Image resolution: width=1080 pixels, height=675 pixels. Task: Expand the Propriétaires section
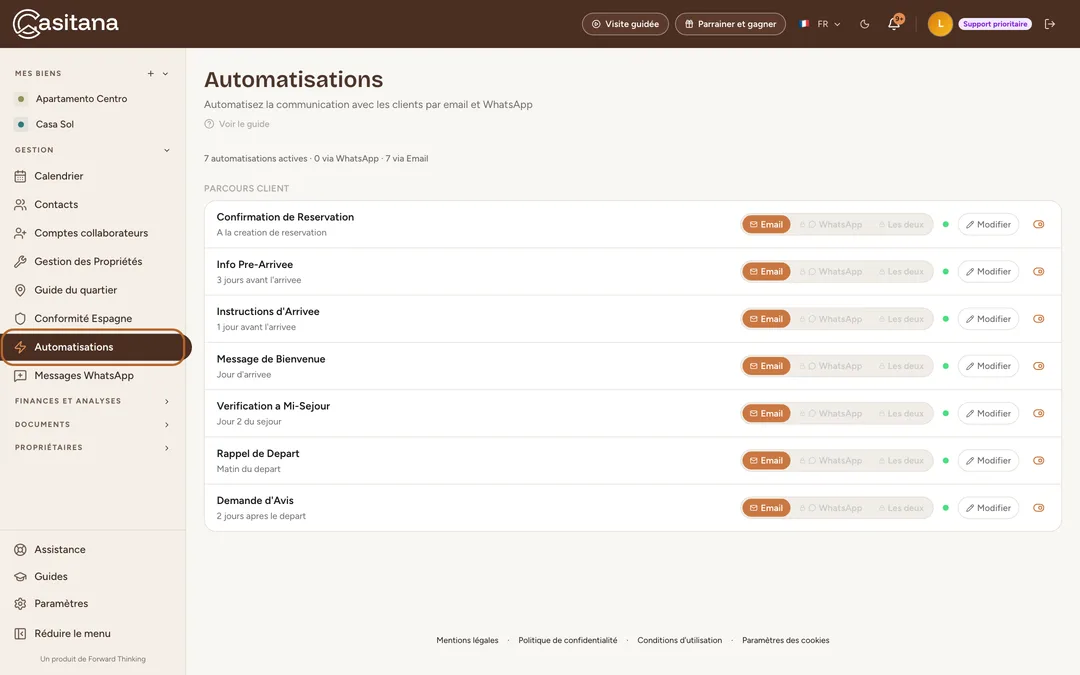[x=93, y=448]
